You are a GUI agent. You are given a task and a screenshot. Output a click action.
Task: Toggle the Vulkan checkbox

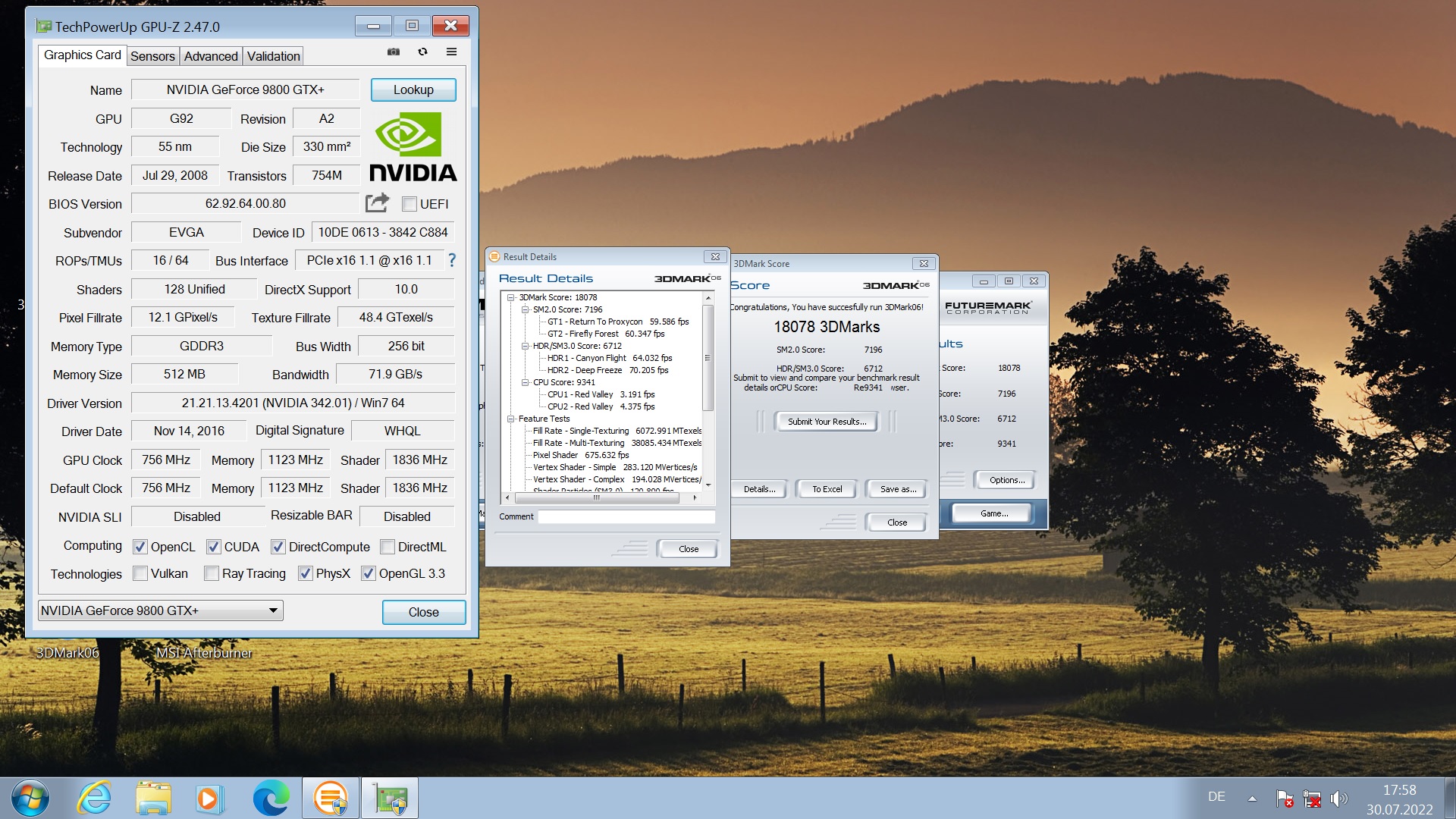[140, 573]
